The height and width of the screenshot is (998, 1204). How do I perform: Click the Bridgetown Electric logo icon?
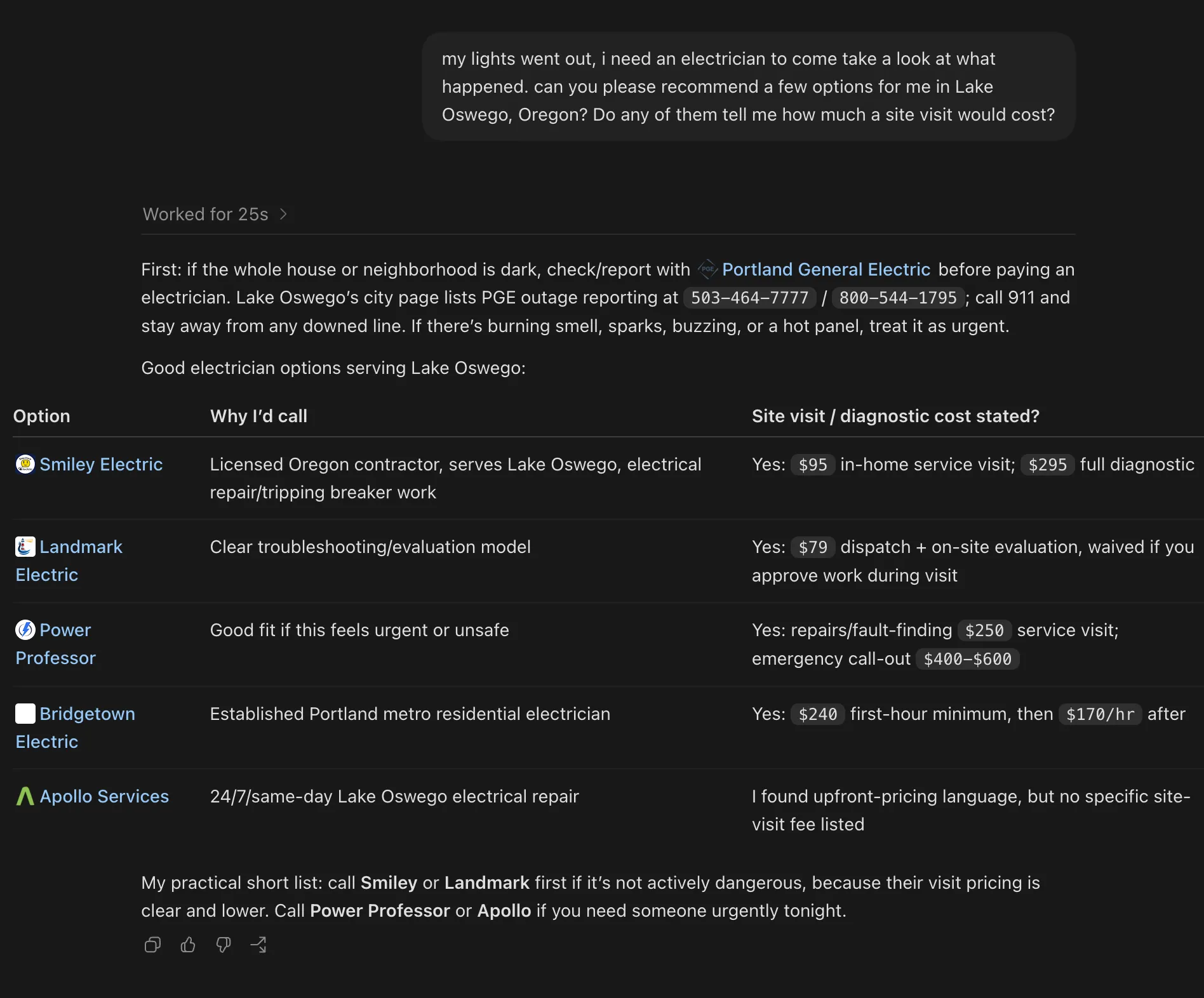25,714
